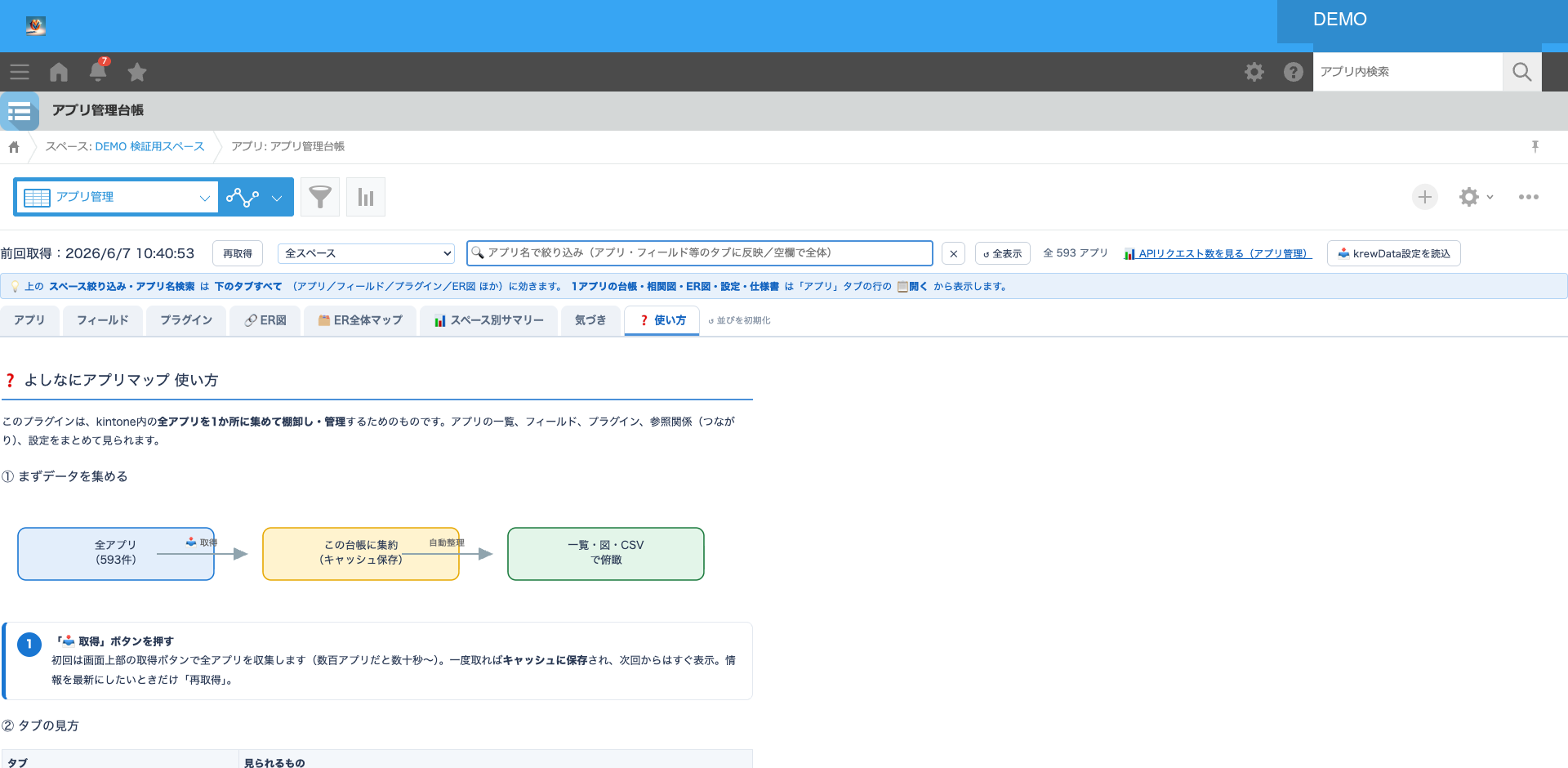
Task: Clear the filter with the × button
Action: pyautogui.click(x=953, y=253)
